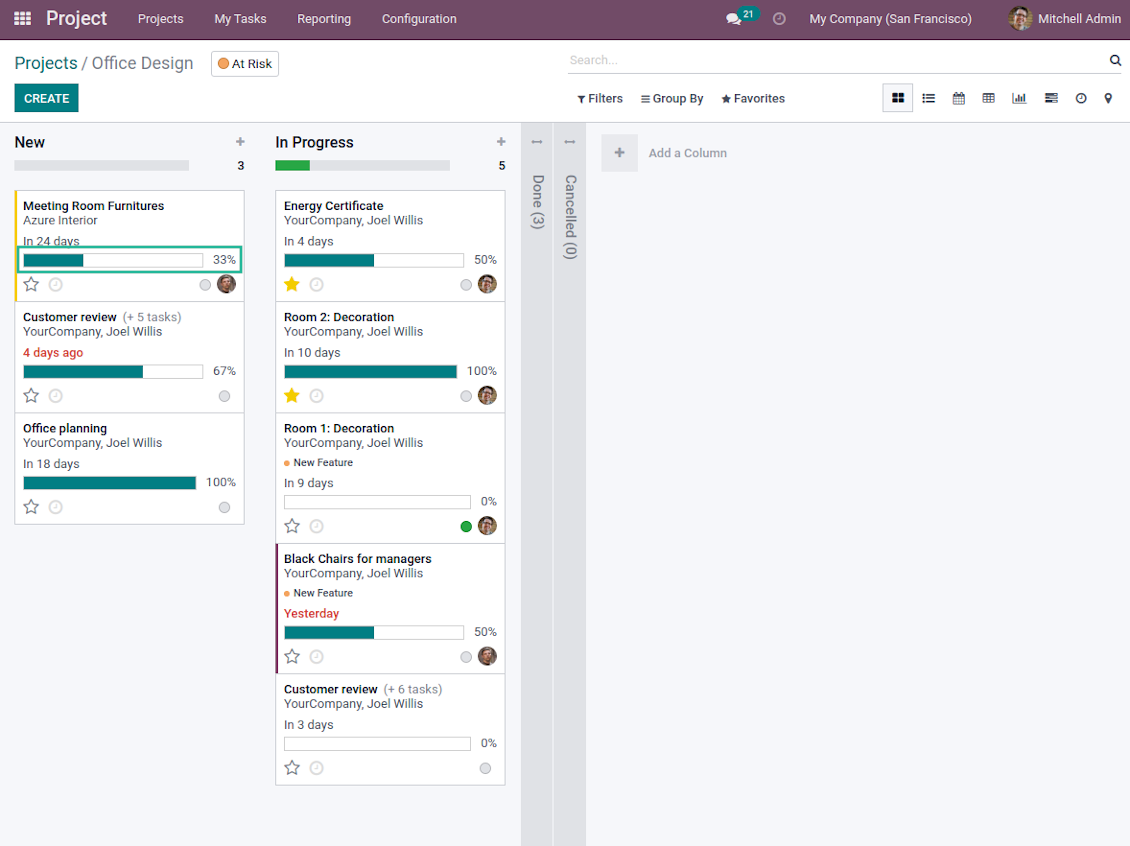Star the Black Chairs for managers task

click(292, 656)
